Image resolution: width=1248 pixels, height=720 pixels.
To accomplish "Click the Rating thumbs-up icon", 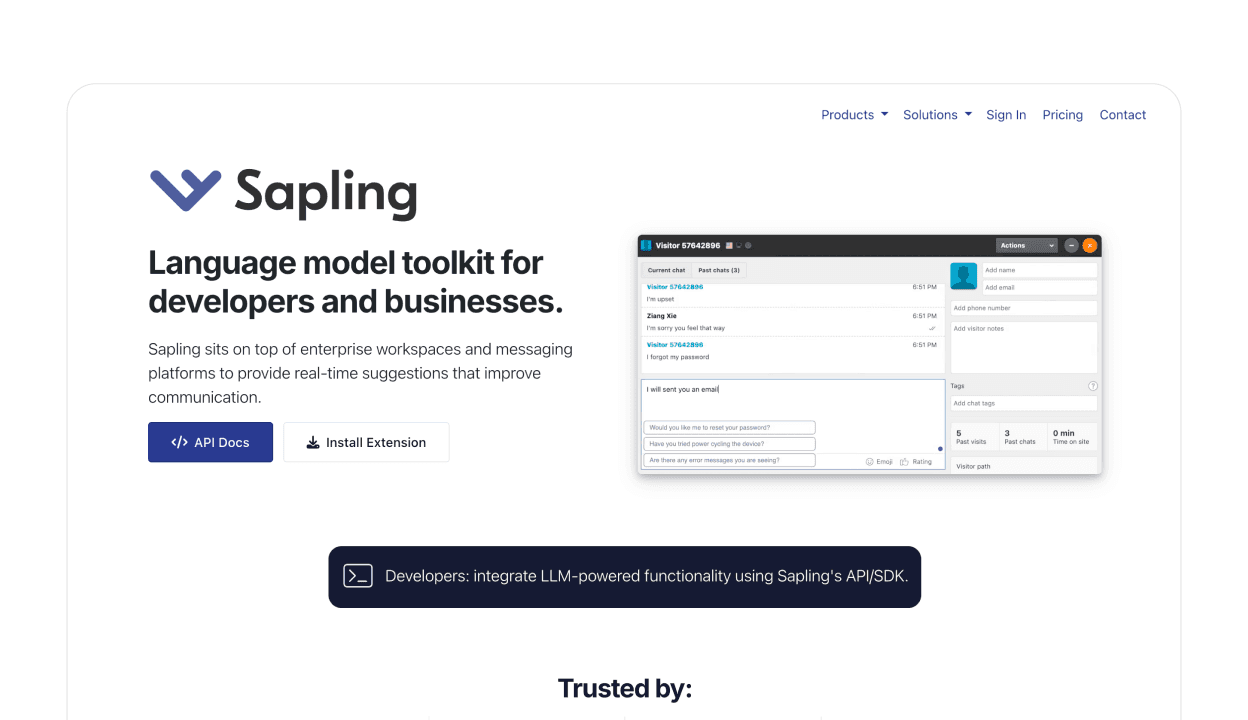I will pos(904,462).
